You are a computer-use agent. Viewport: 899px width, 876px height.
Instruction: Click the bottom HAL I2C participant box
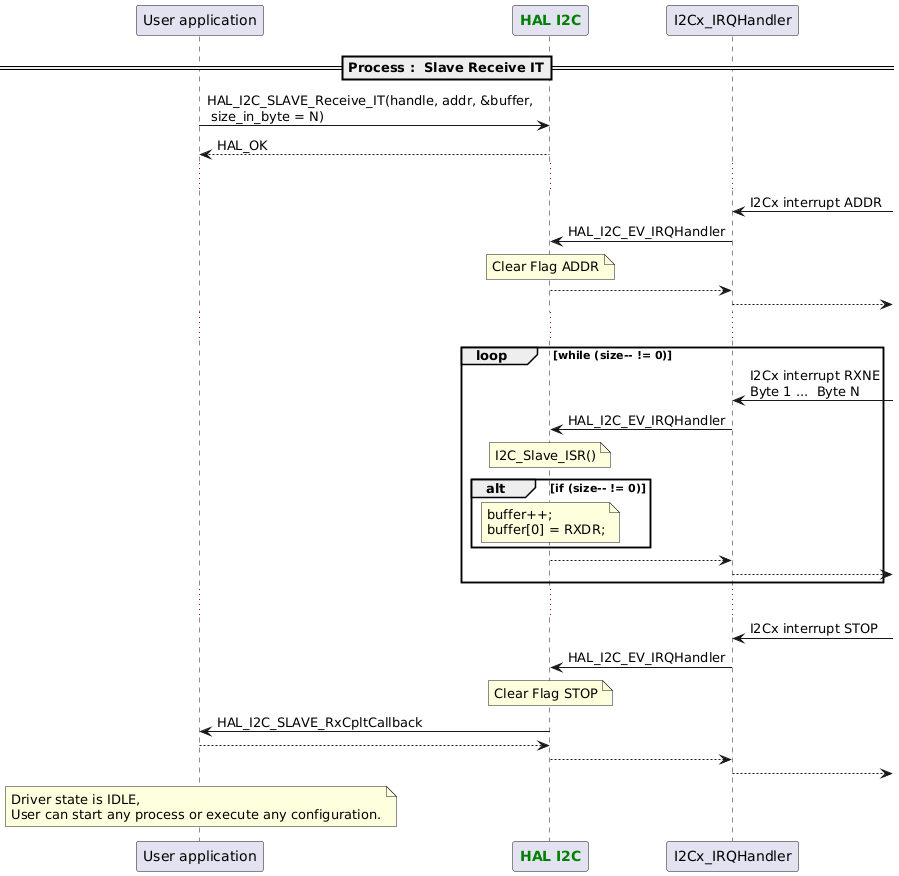click(x=550, y=856)
